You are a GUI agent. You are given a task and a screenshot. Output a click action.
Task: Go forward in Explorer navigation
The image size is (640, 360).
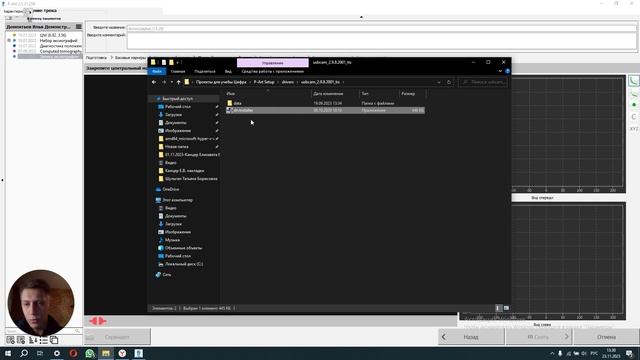pos(164,82)
